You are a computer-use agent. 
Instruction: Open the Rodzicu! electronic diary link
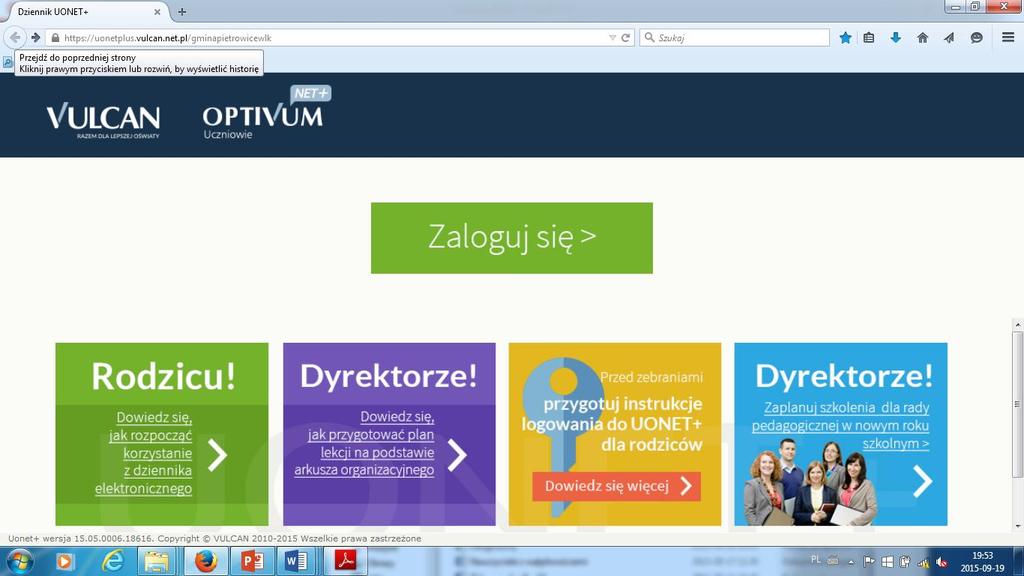click(144, 453)
